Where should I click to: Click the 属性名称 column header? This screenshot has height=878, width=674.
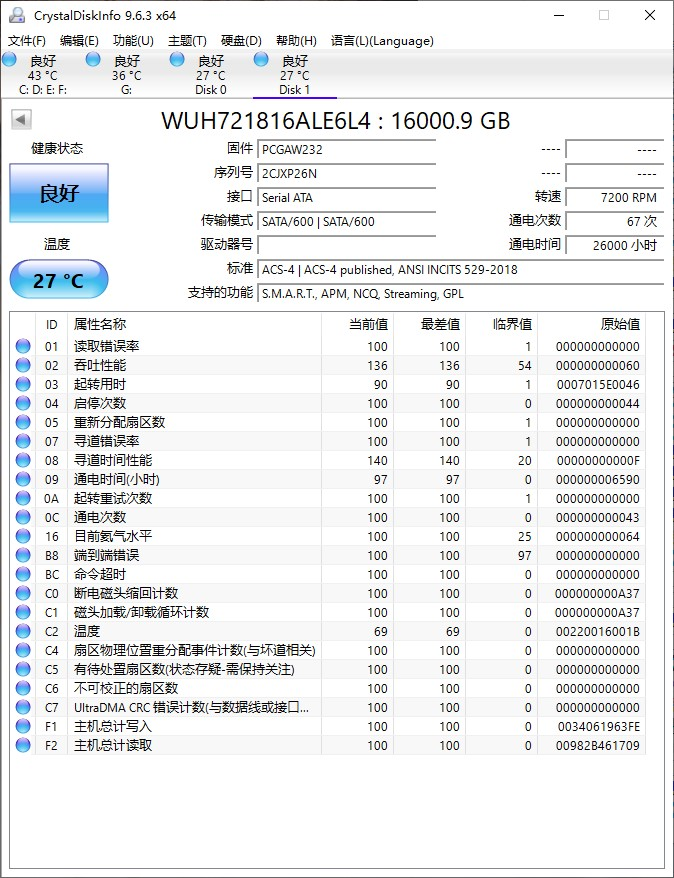pyautogui.click(x=194, y=324)
